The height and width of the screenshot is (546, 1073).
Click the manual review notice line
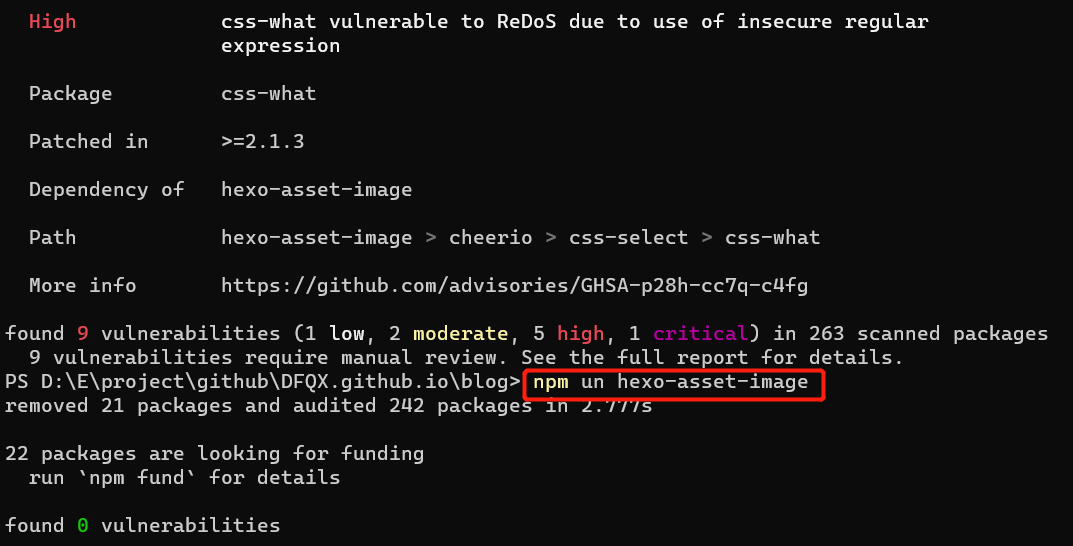tap(465, 357)
